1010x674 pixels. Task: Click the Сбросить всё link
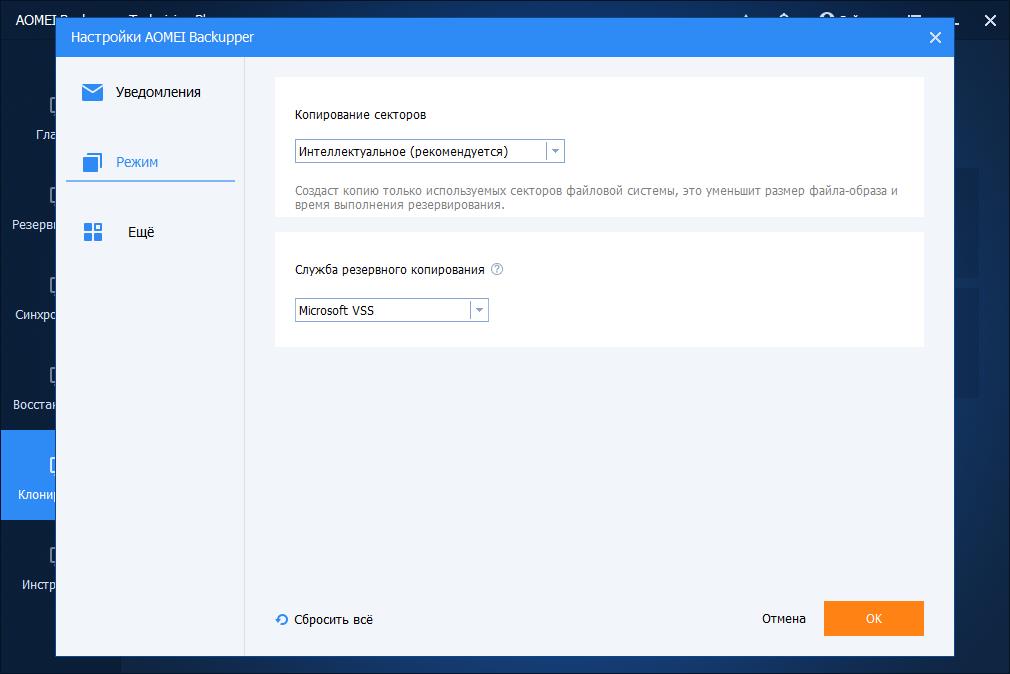333,619
